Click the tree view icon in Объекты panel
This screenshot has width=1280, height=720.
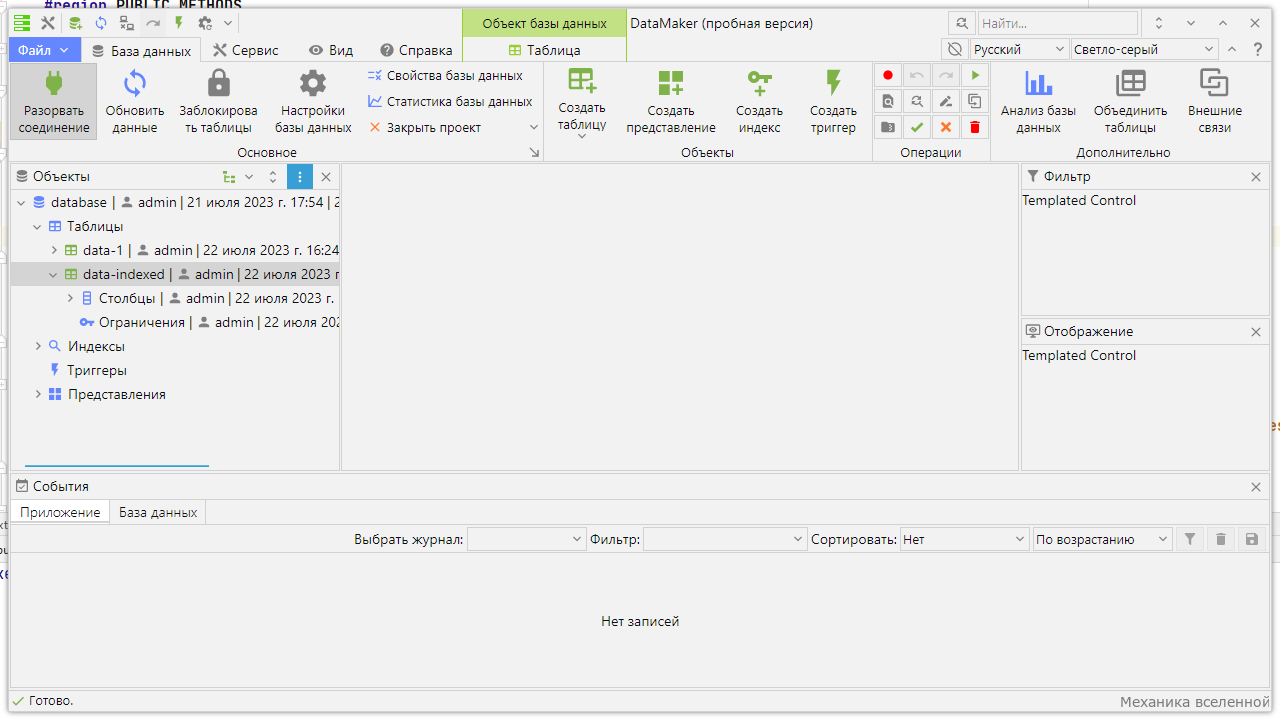pos(229,177)
